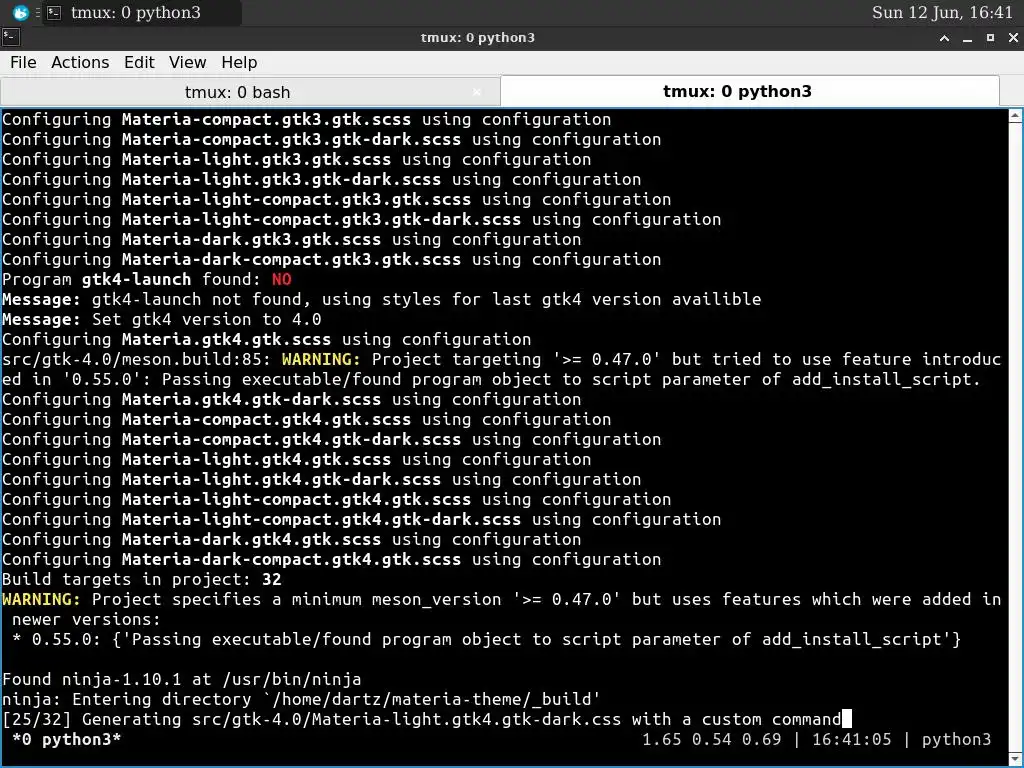The height and width of the screenshot is (768, 1024).
Task: Open the Actions menu
Action: point(80,63)
